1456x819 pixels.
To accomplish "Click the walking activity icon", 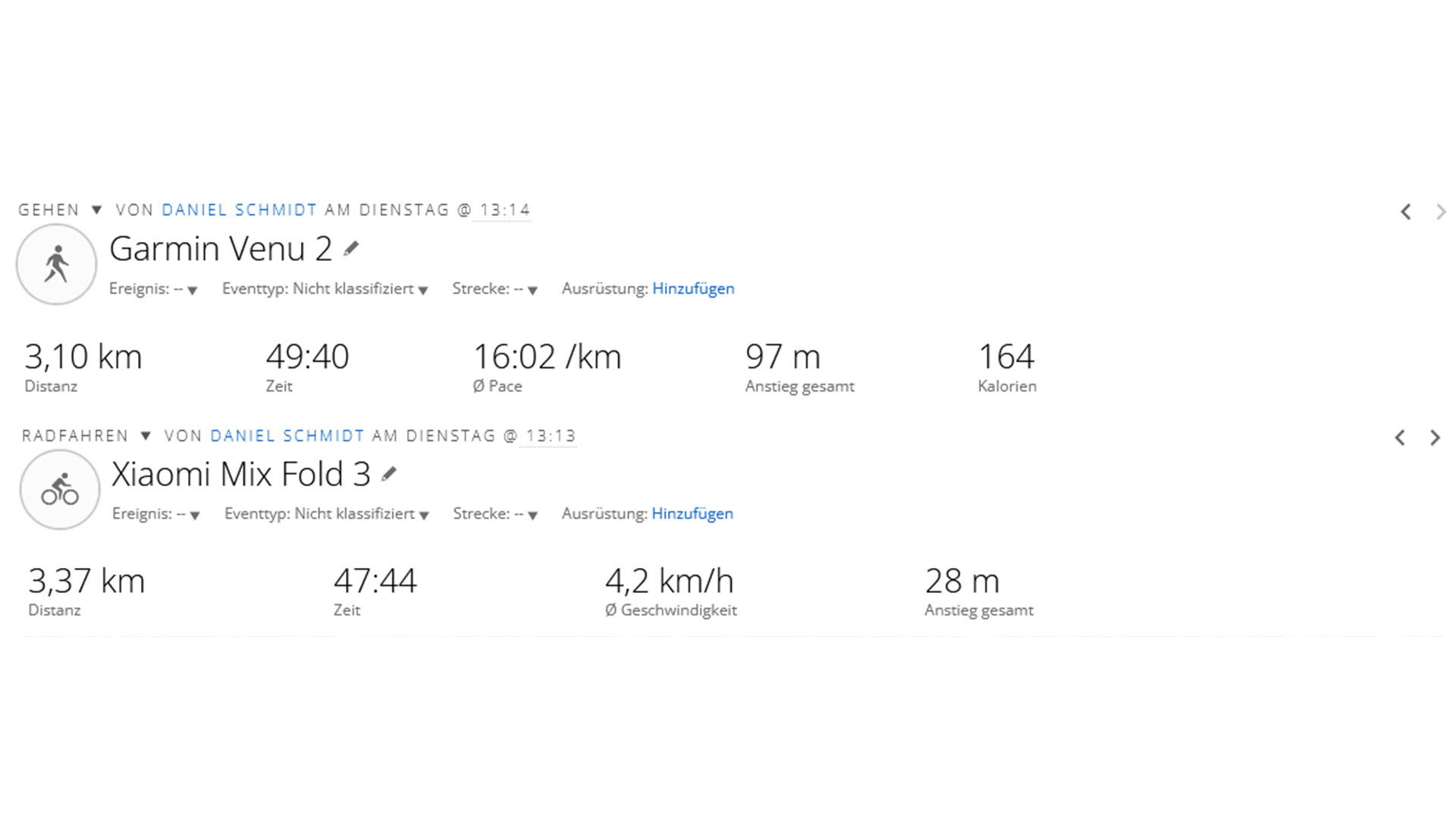I will point(57,264).
